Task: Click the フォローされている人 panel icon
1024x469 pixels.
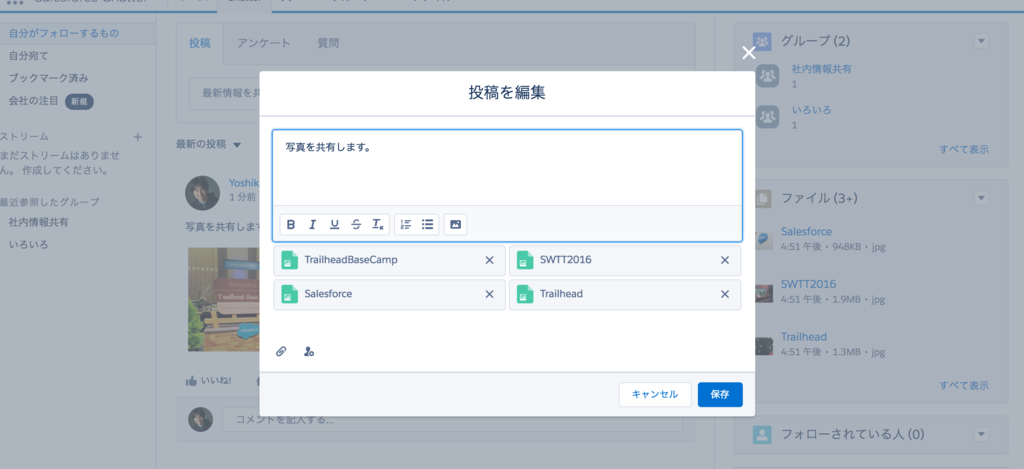Action: (x=762, y=434)
